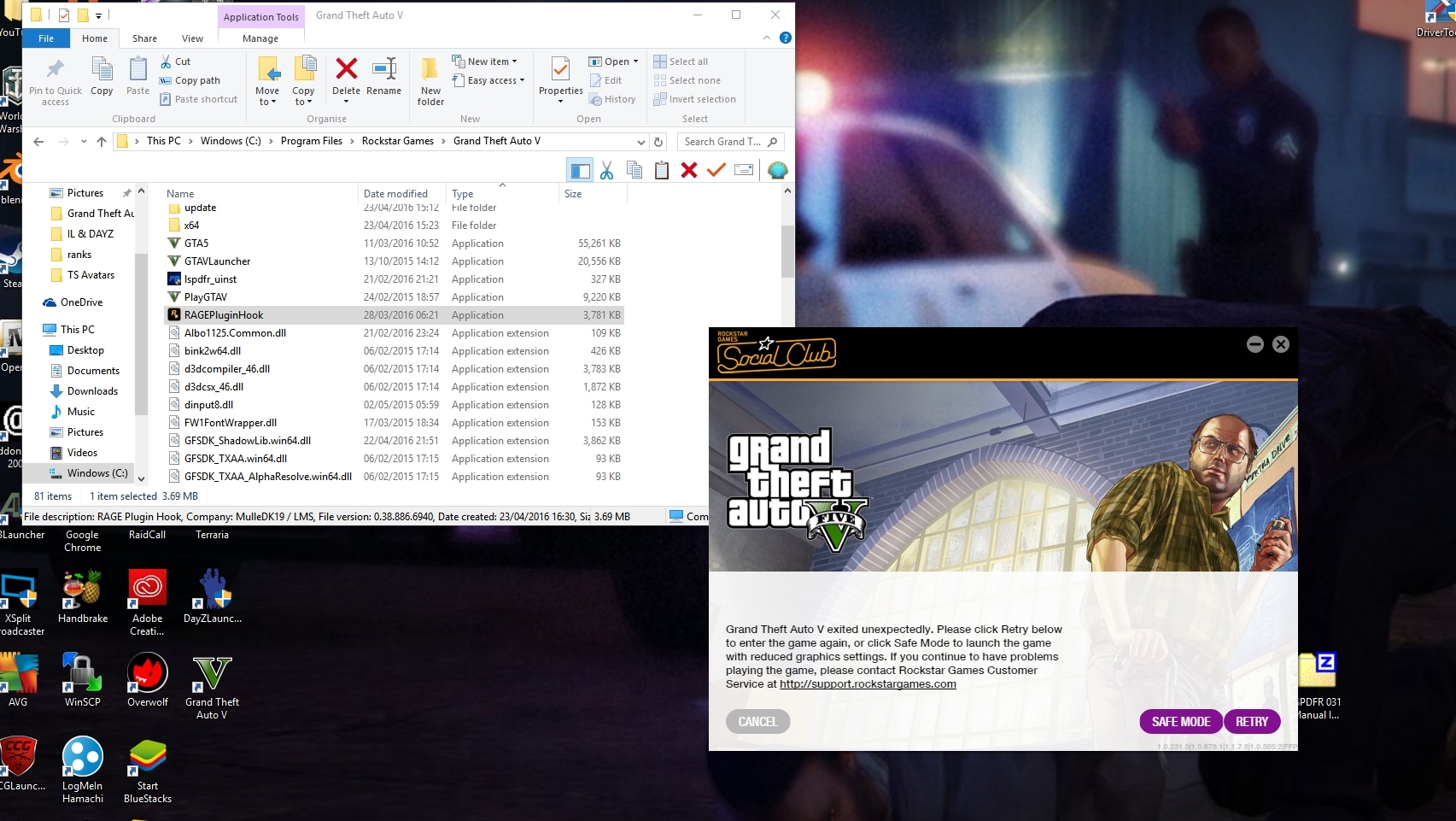Image resolution: width=1456 pixels, height=821 pixels.
Task: Open the support.rockstargames.com link
Action: 868,684
